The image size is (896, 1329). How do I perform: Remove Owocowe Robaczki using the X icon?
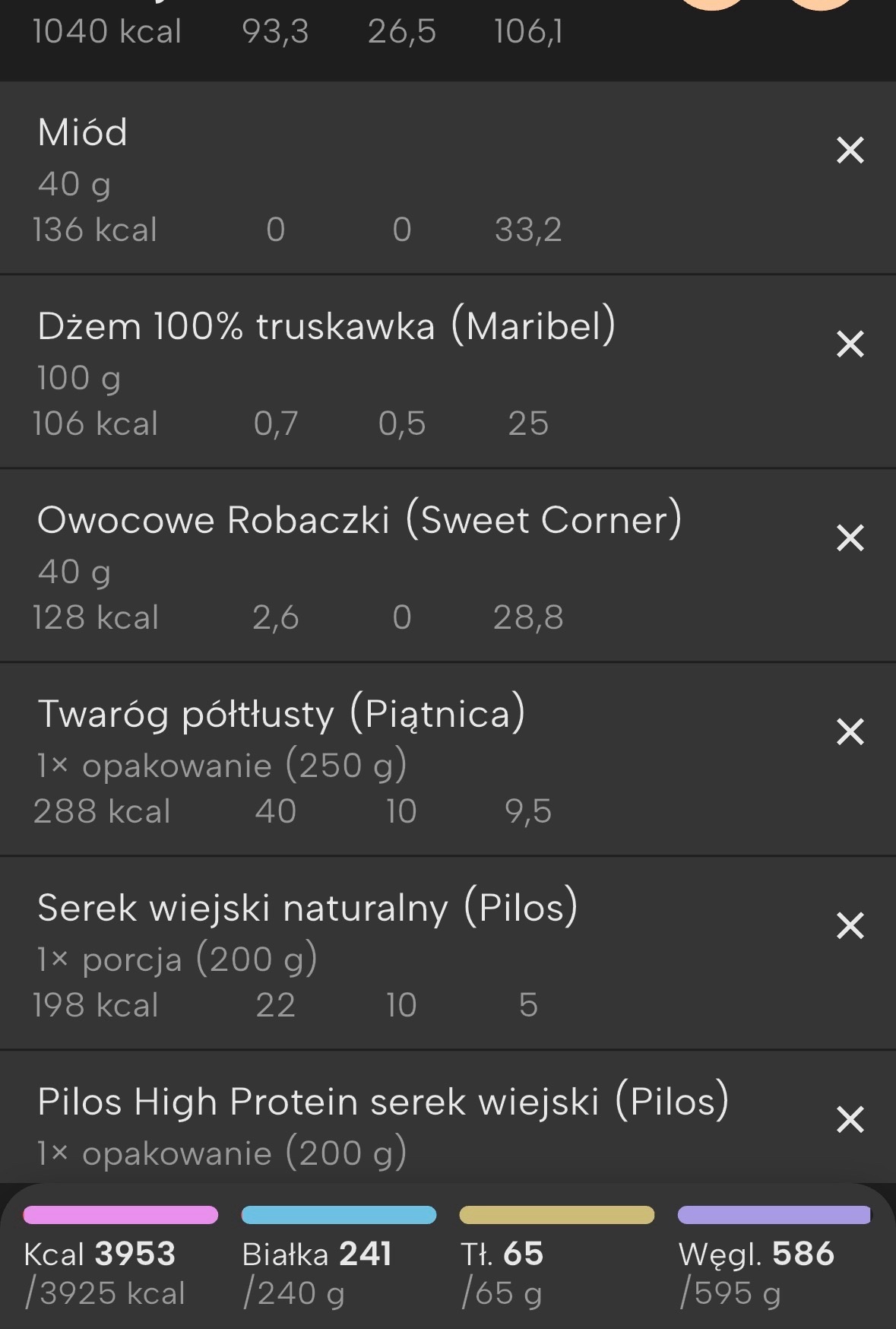[850, 538]
